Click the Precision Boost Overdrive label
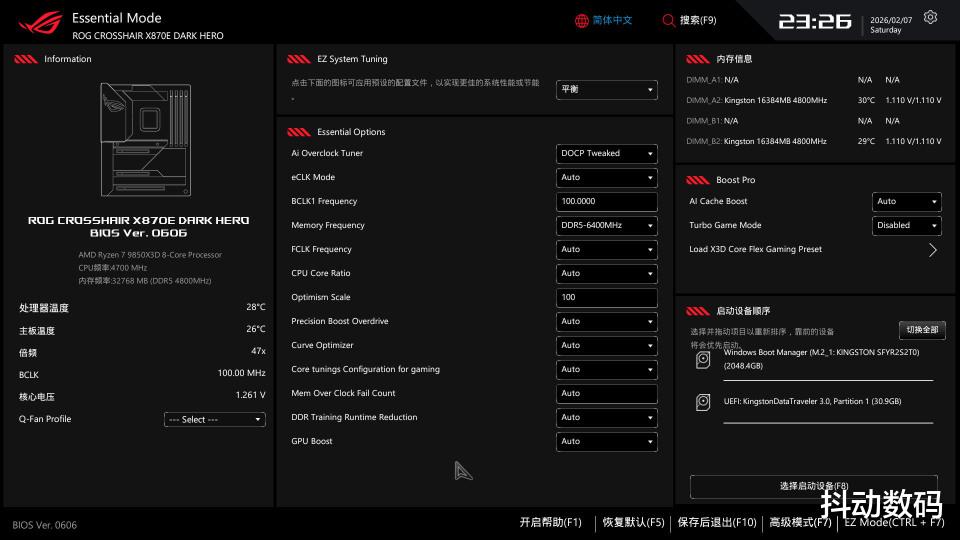 point(340,321)
